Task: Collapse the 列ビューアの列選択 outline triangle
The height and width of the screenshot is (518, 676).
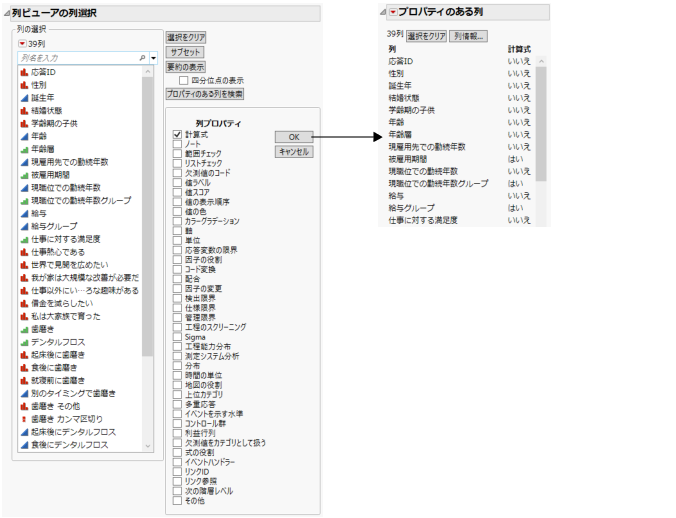Action: 7,13
